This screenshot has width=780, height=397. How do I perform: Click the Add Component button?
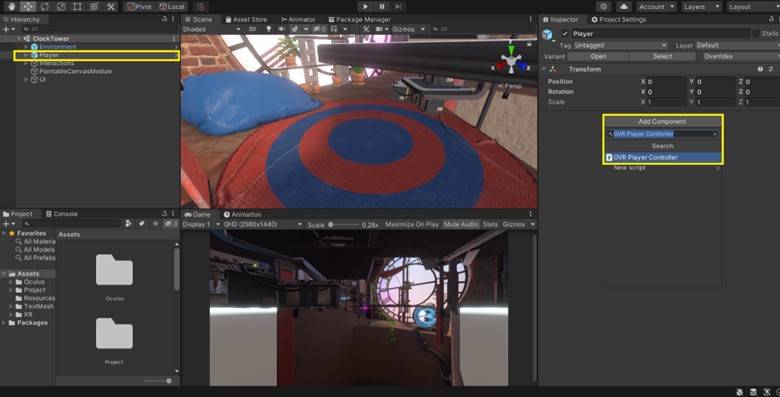click(662, 121)
